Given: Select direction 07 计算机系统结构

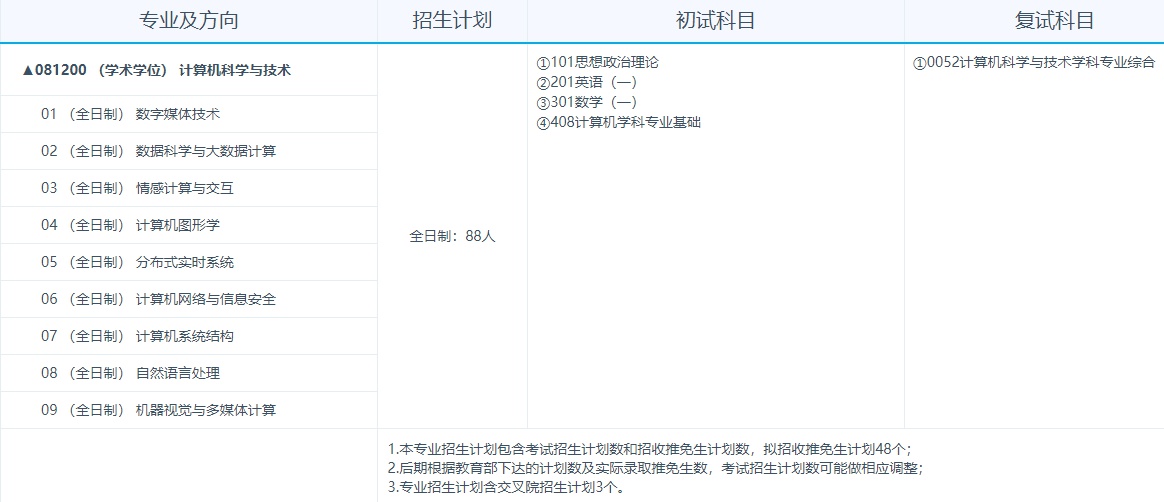Looking at the screenshot, I should 137,336.
